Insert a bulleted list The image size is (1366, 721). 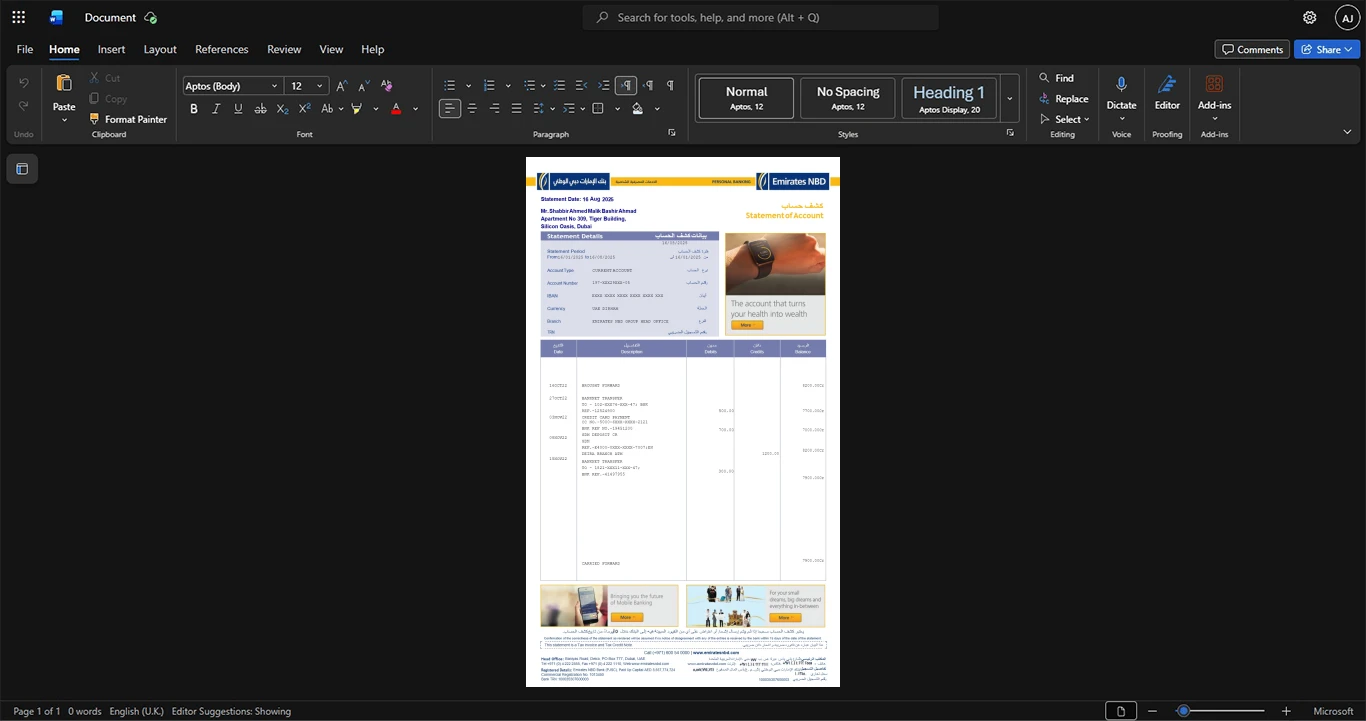click(450, 85)
